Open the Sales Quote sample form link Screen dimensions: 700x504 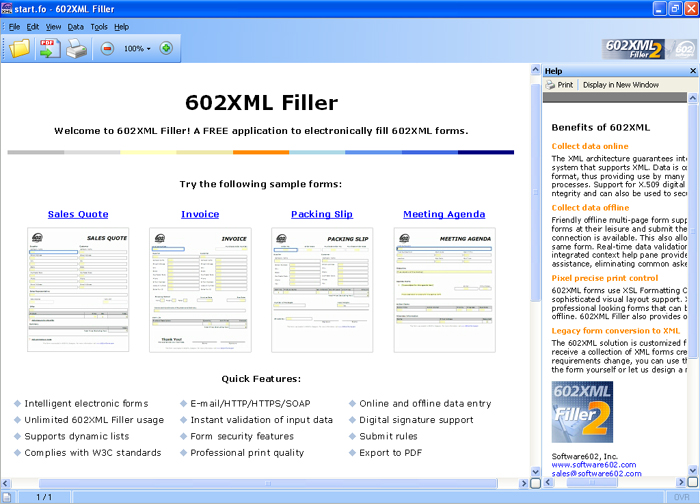pos(78,214)
